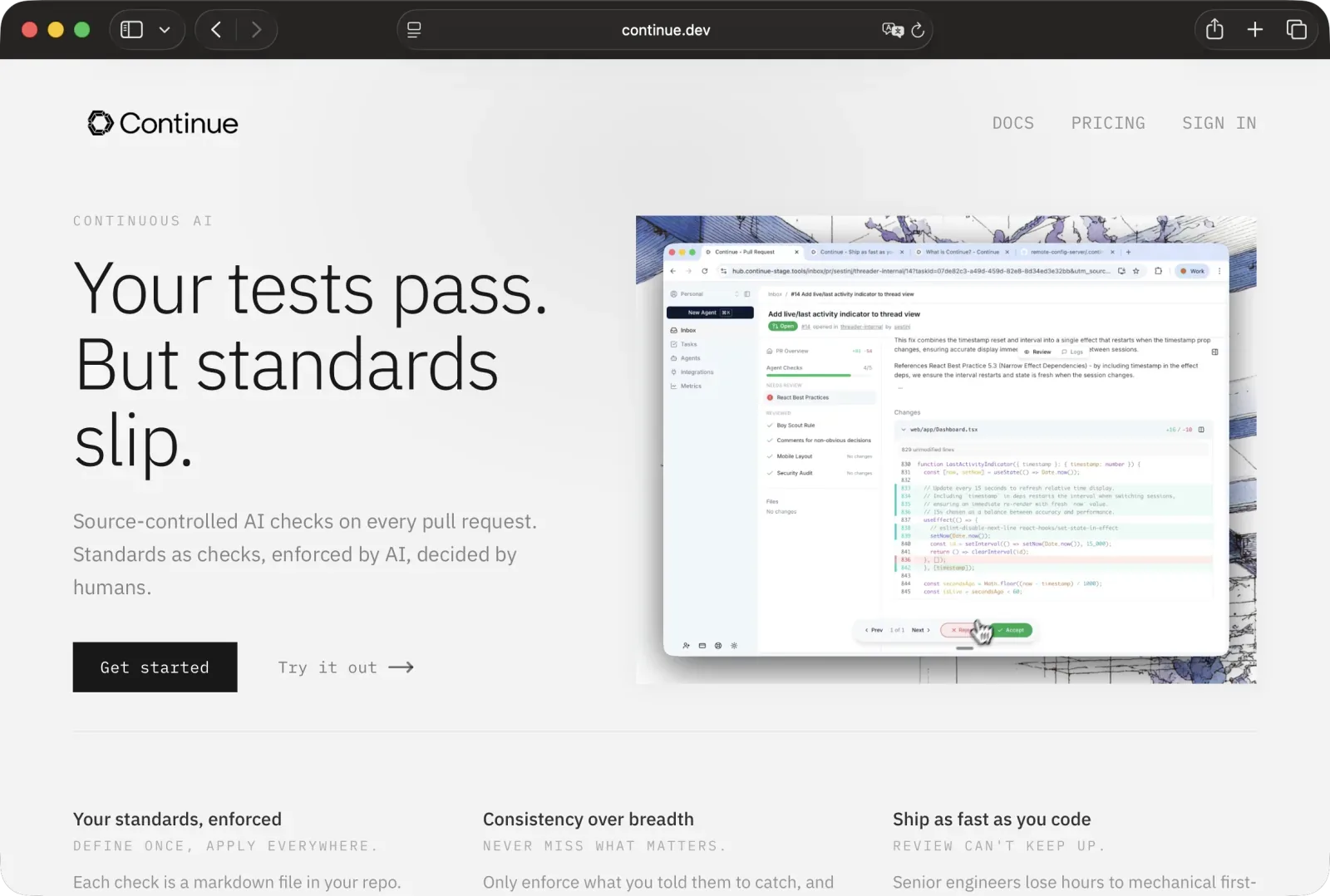Click the 'Ship as fast as you code' heading
The width and height of the screenshot is (1330, 896).
pos(992,820)
